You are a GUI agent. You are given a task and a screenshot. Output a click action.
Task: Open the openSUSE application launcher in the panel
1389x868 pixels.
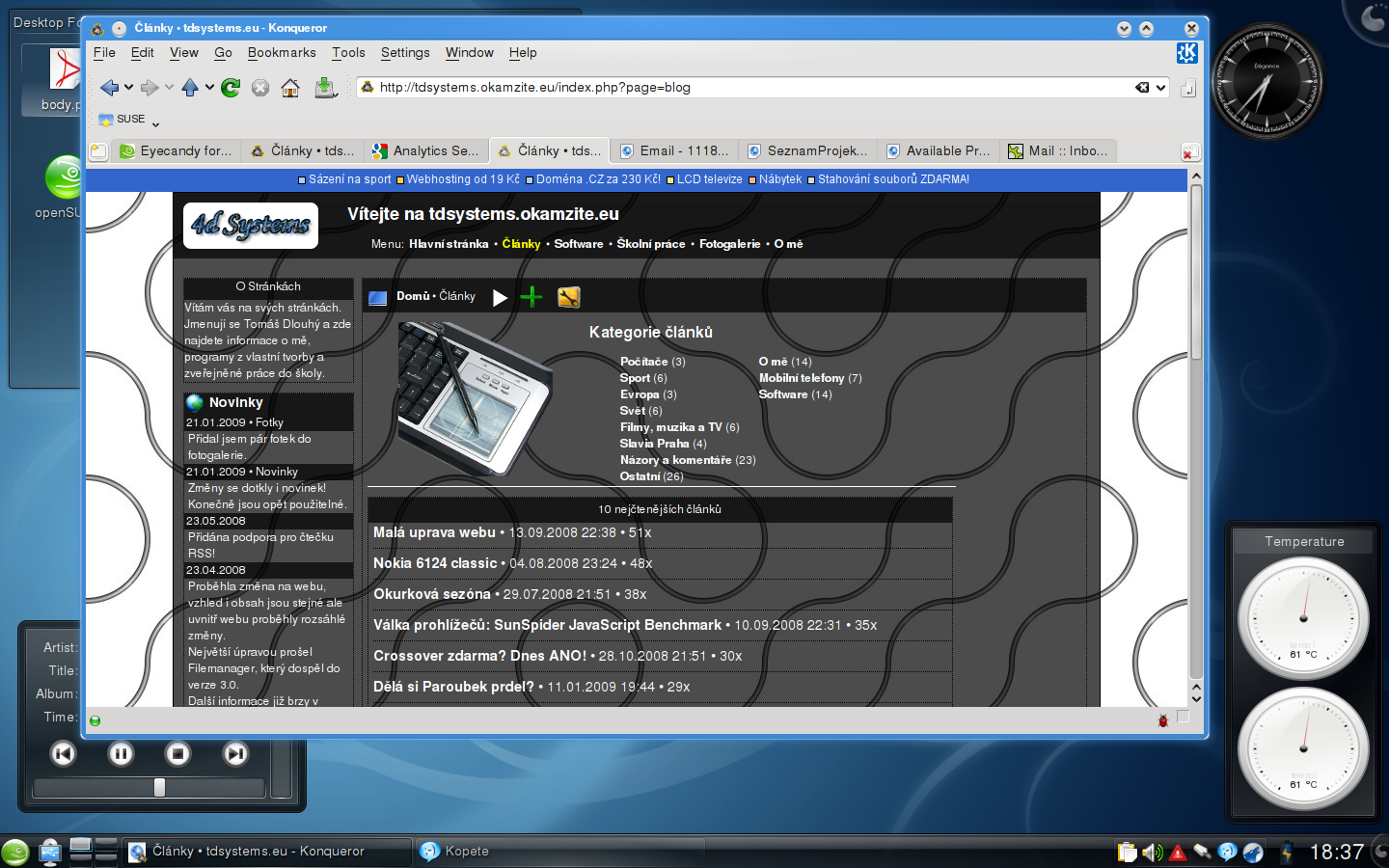point(15,852)
